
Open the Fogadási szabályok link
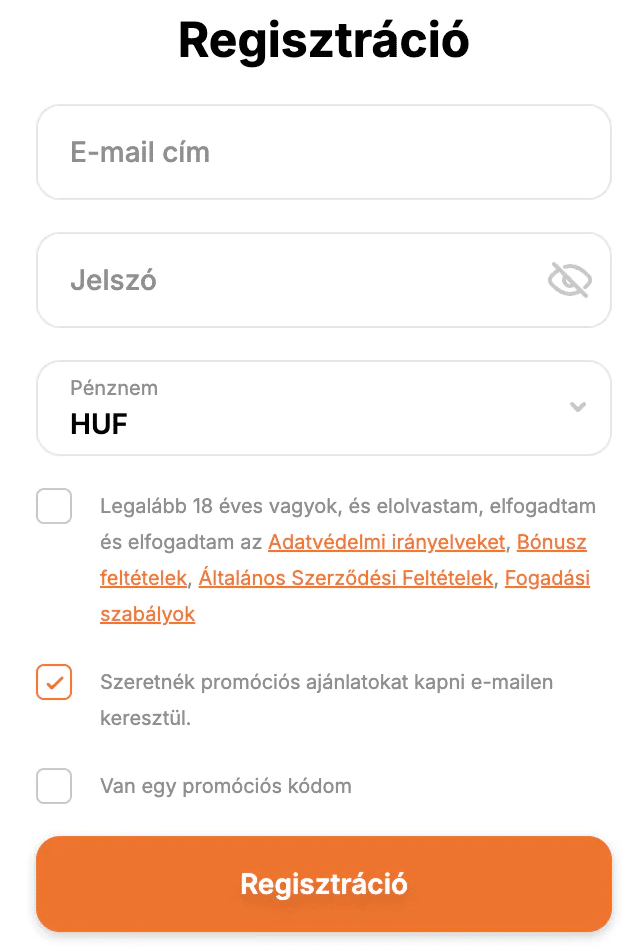(547, 578)
